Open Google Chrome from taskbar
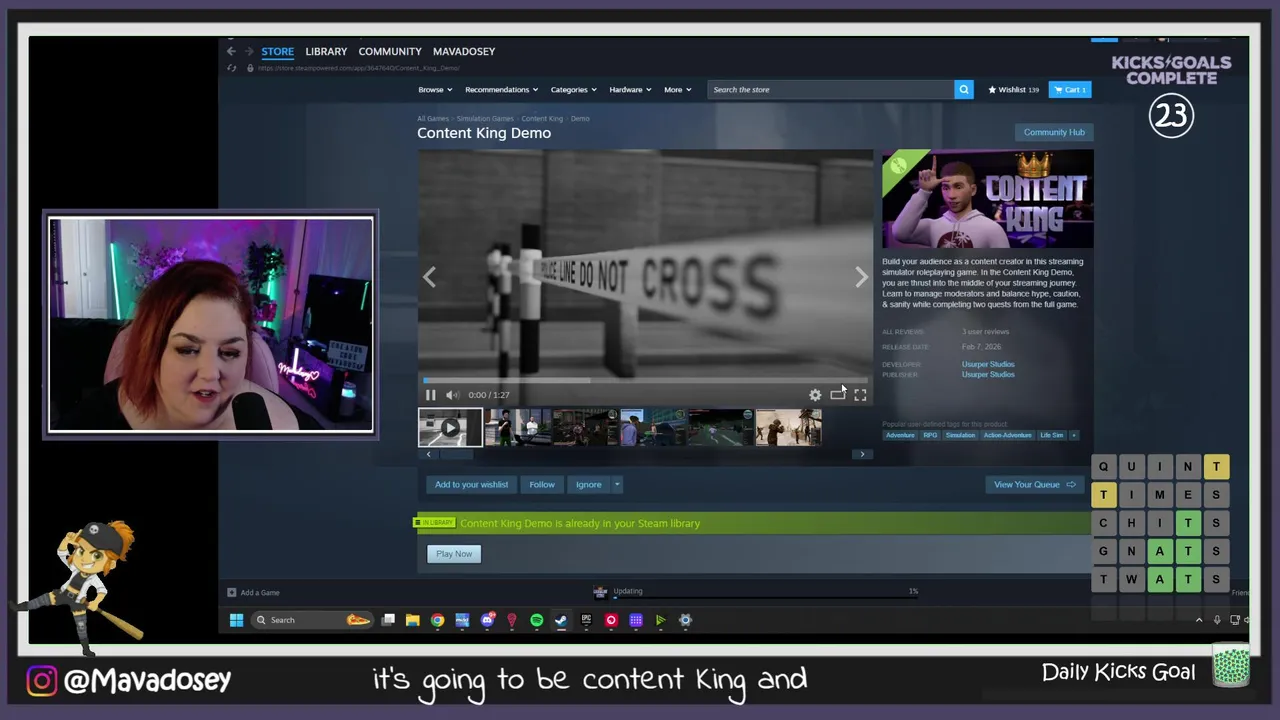 (x=437, y=620)
